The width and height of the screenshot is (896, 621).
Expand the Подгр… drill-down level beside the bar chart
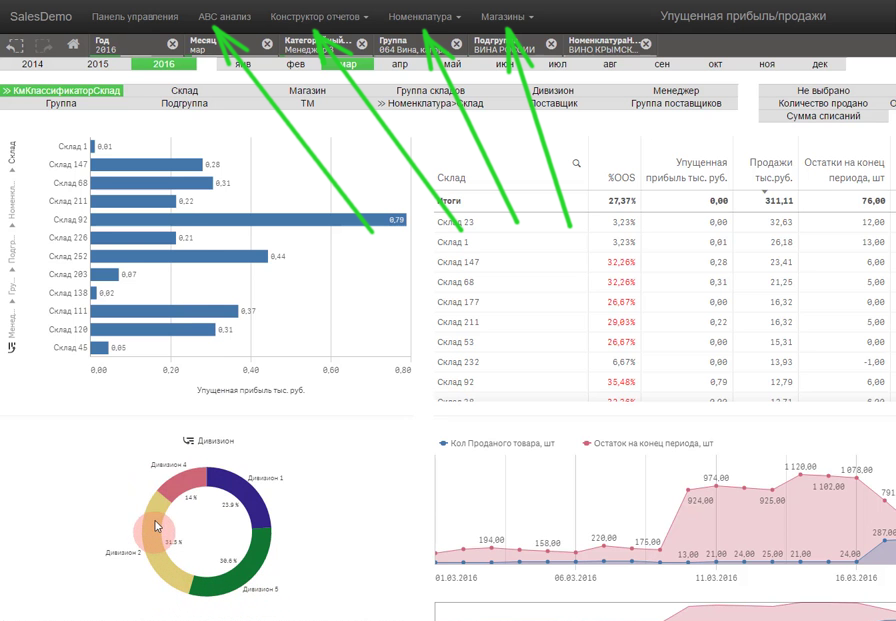12,250
